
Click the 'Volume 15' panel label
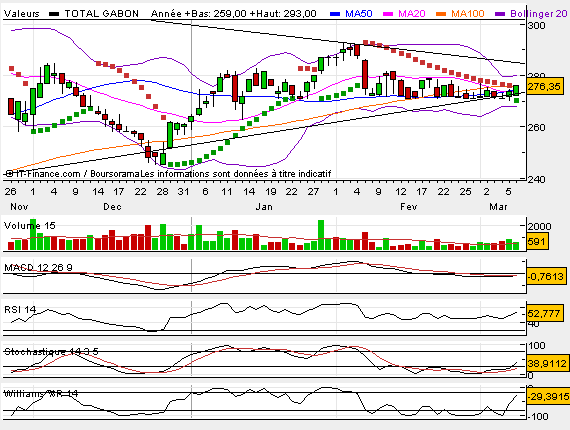click(29, 226)
